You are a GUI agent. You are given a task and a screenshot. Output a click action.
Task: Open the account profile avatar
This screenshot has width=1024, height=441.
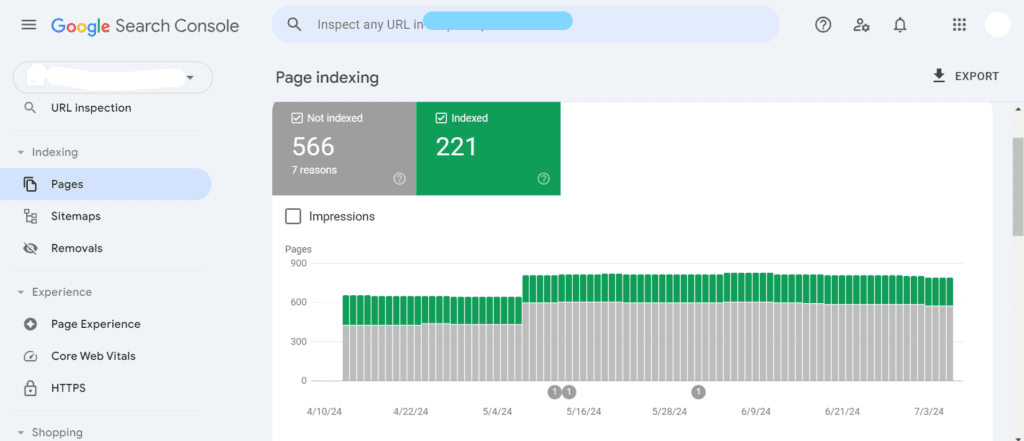pyautogui.click(x=997, y=25)
